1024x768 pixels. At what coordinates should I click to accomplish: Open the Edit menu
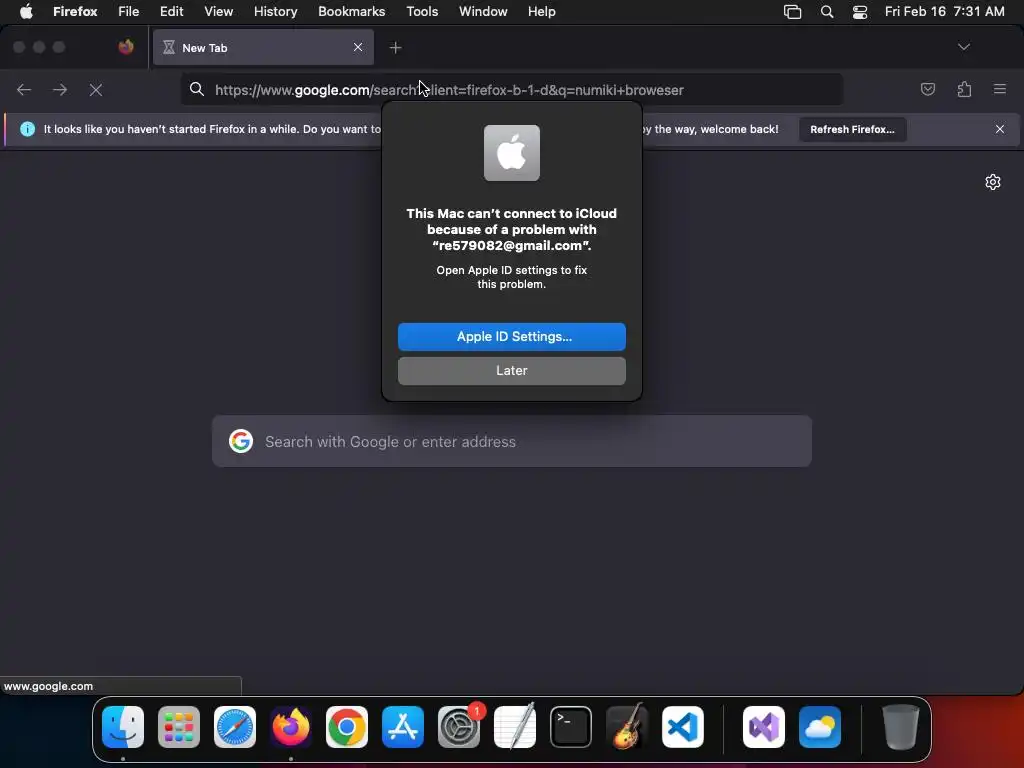172,11
